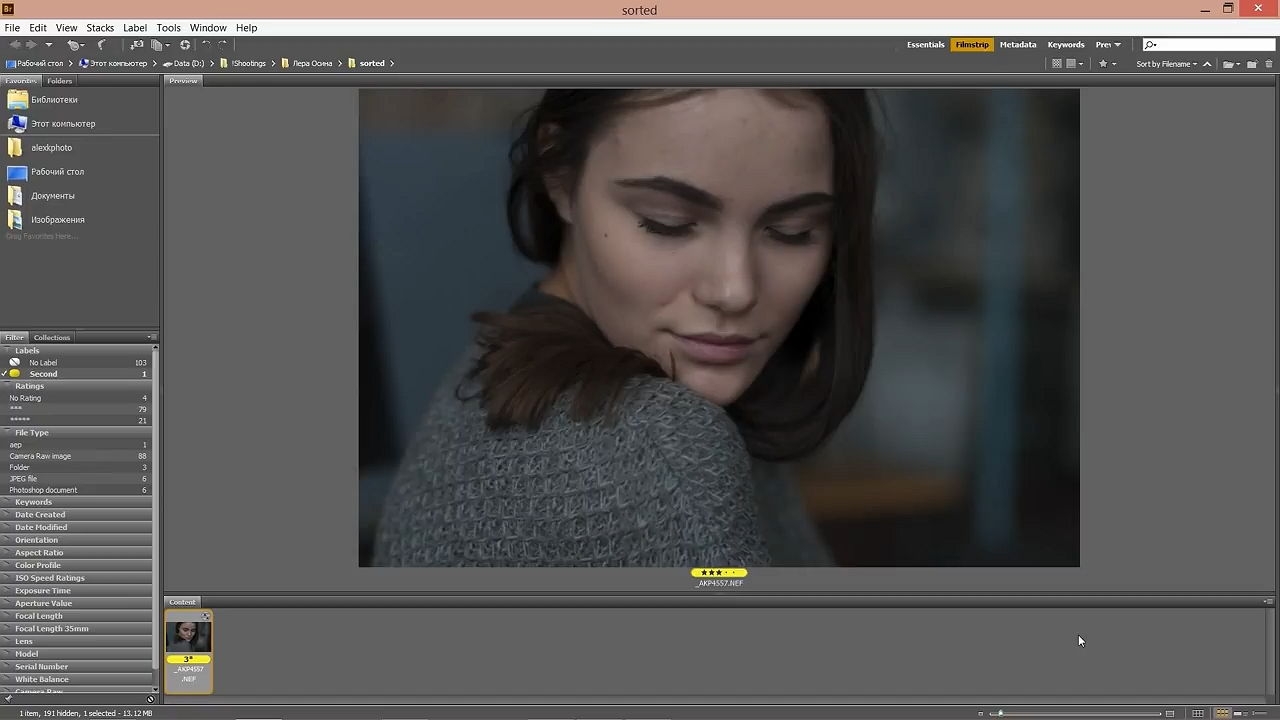Switch to the Essentials workspace
1280x720 pixels.
click(x=926, y=45)
